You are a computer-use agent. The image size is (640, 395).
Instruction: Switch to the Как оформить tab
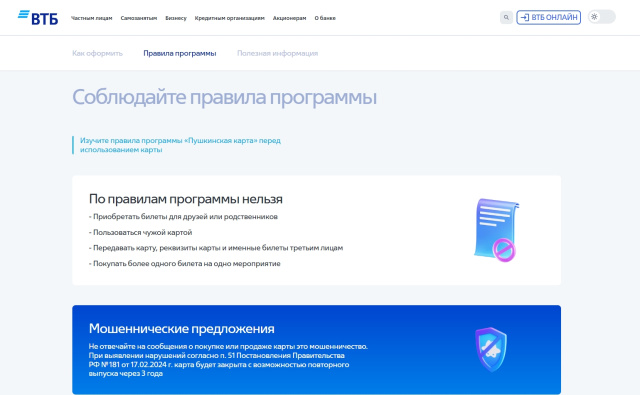coord(98,53)
